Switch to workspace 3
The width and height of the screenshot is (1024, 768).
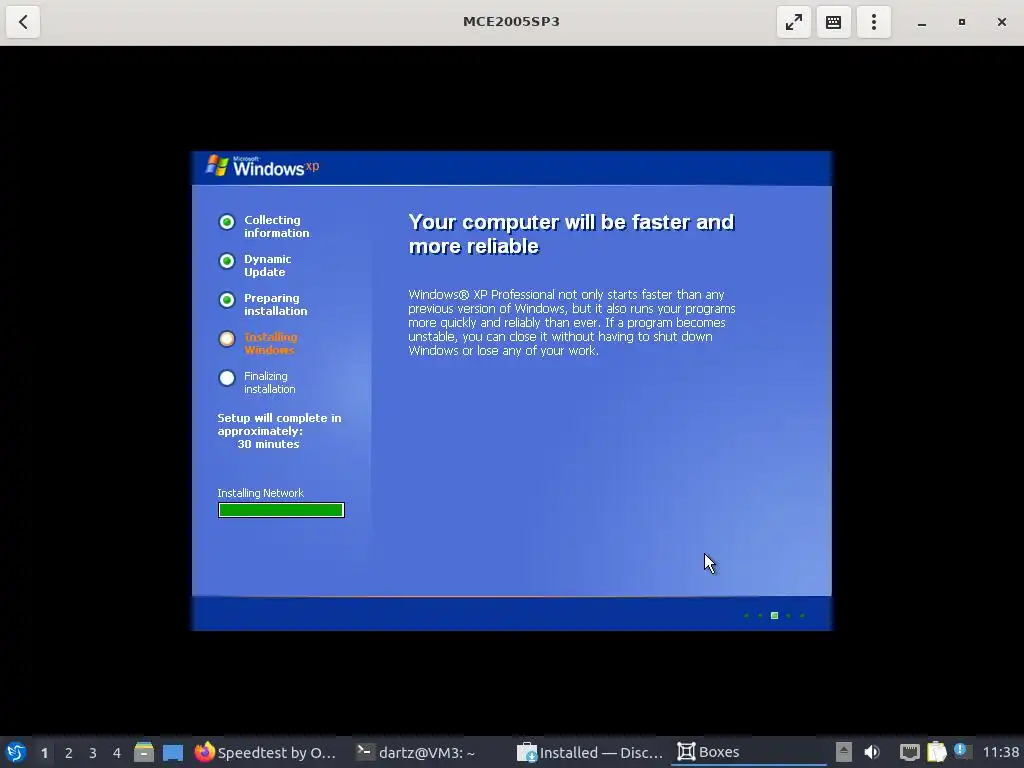click(x=93, y=753)
